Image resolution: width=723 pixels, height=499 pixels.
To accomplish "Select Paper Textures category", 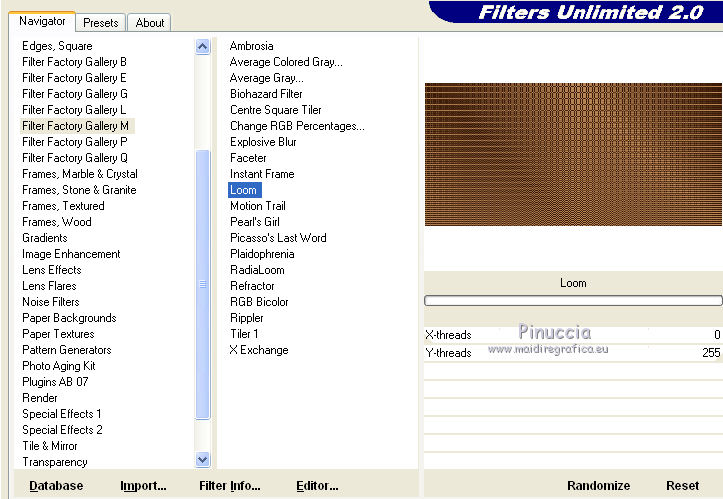I will (58, 334).
